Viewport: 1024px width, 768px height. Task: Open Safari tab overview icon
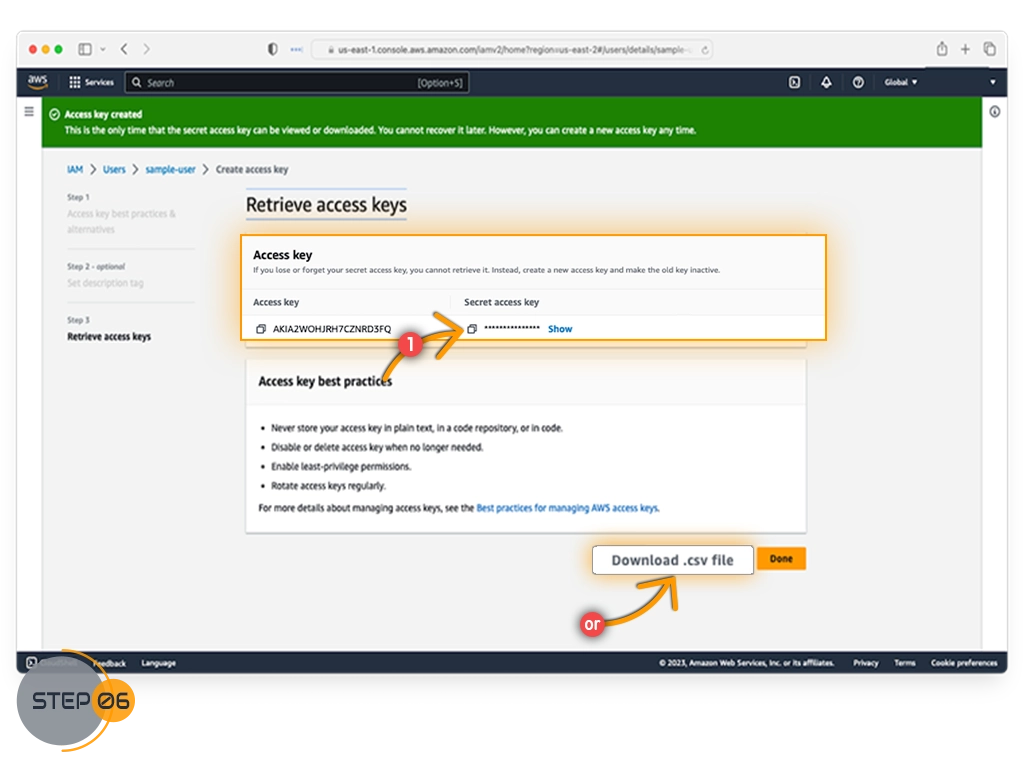pos(989,49)
